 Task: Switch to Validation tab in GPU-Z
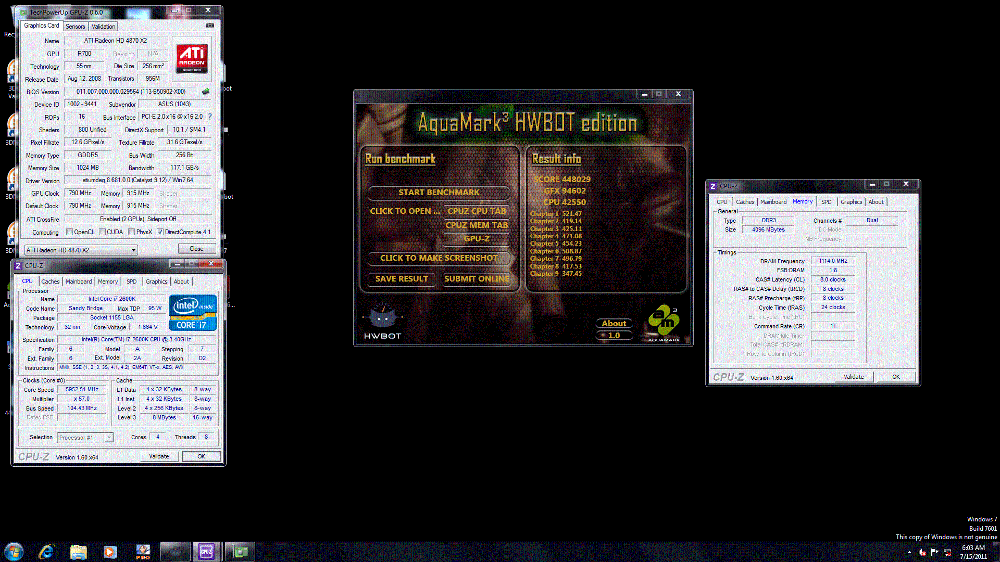103,27
